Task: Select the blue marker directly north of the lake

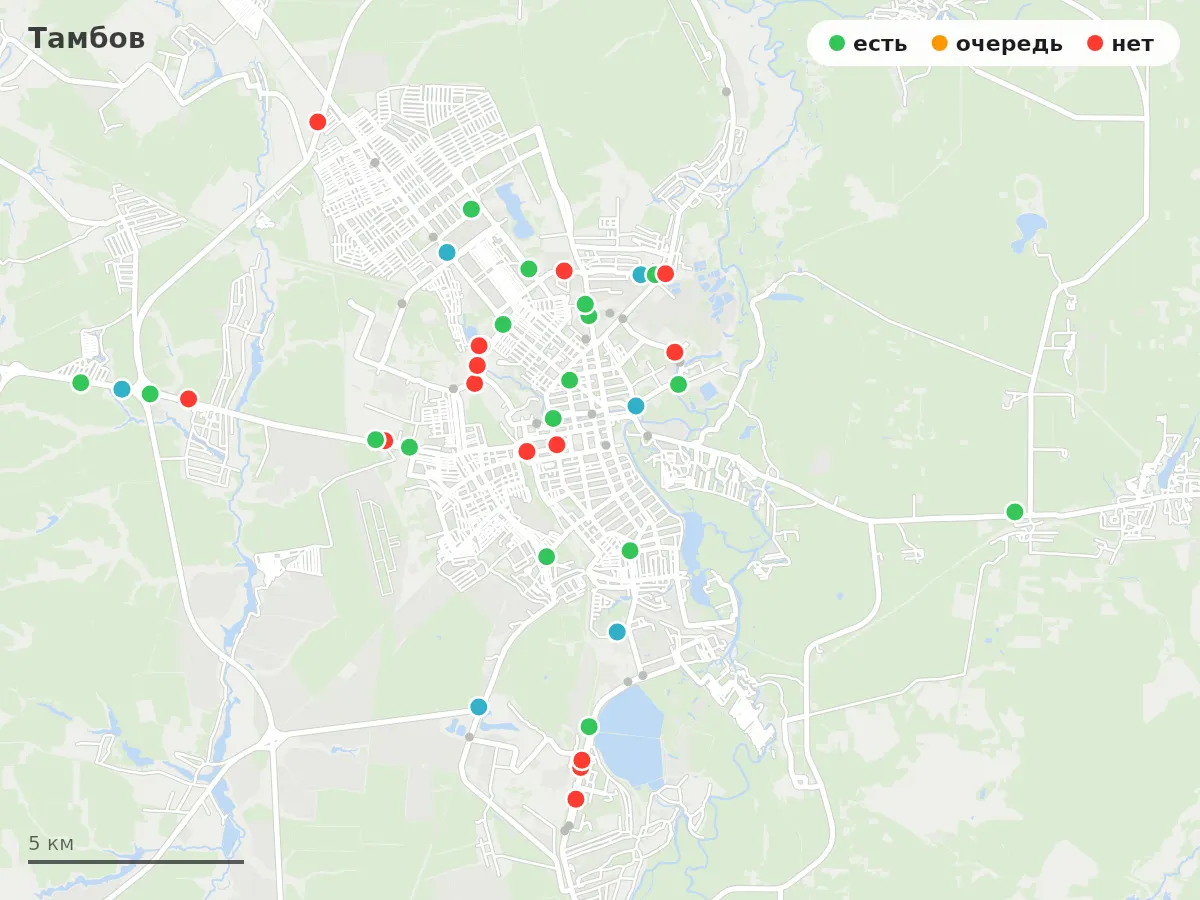Action: tap(617, 632)
